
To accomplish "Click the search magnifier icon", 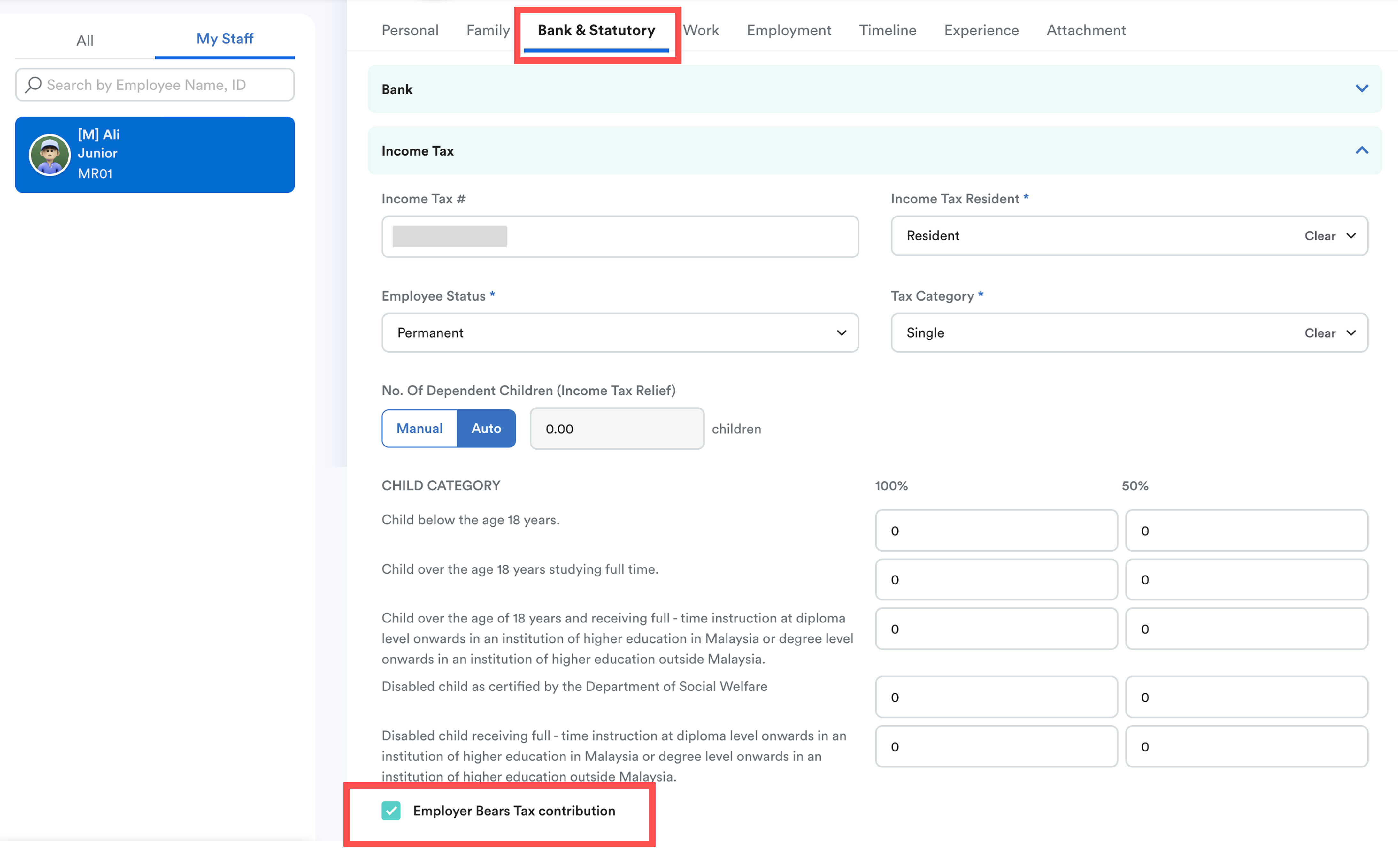I will tap(34, 84).
